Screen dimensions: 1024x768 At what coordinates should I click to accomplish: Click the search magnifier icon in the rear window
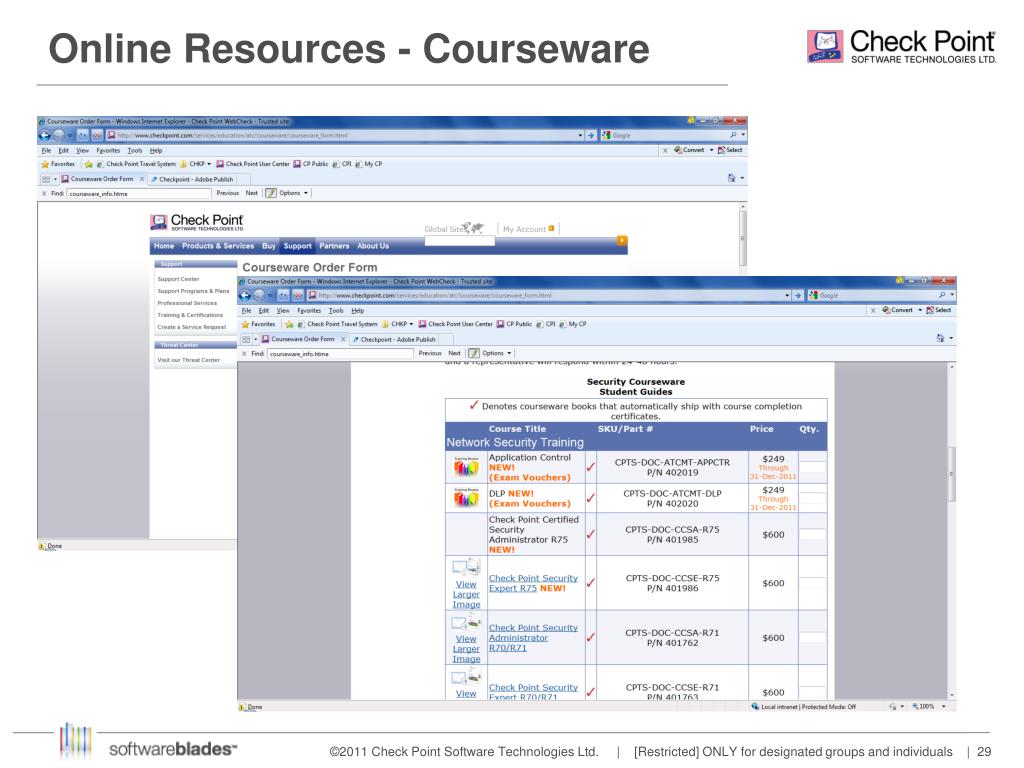coord(733,135)
